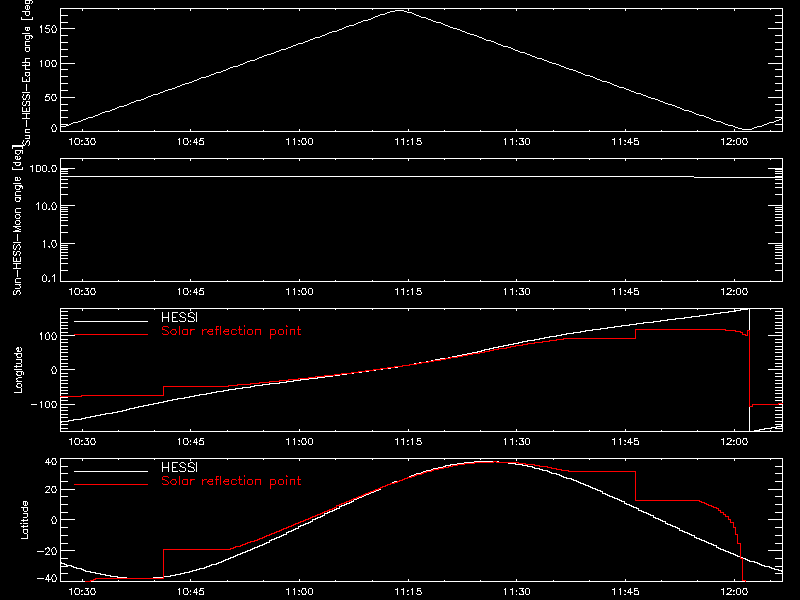Click the -20 tick on Latitude axis
The width and height of the screenshot is (800, 600).
tap(47, 551)
